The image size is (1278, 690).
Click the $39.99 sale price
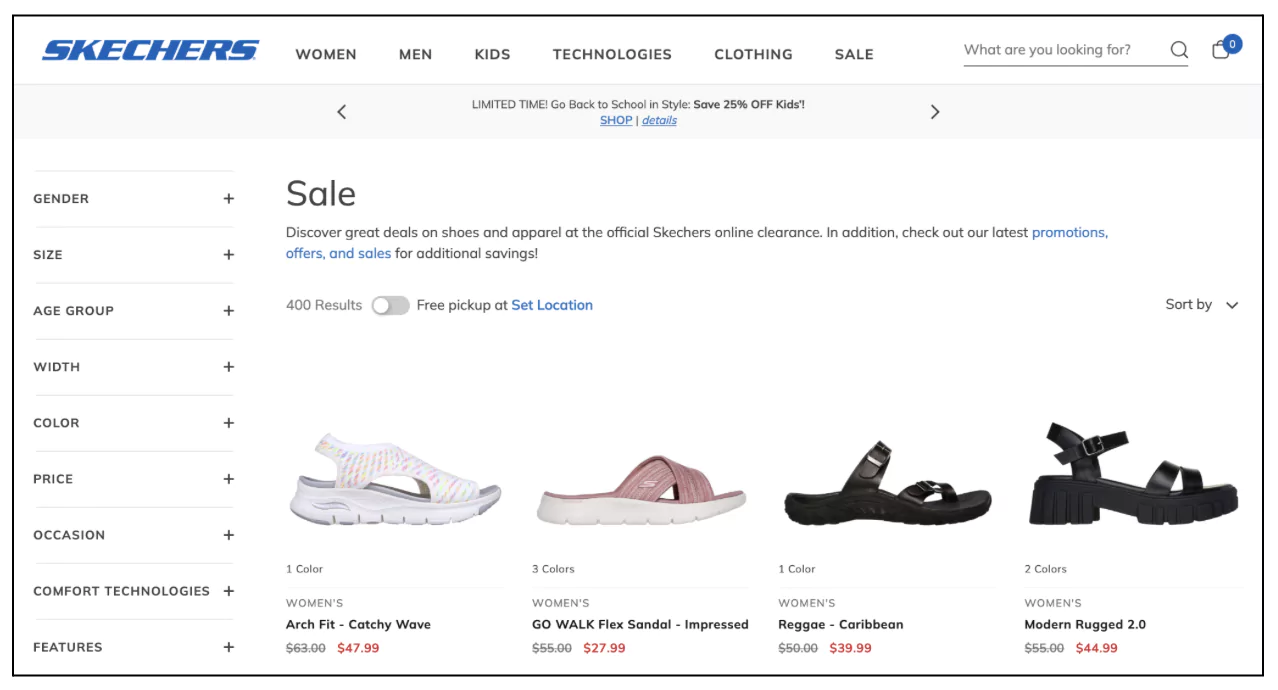[x=850, y=648]
